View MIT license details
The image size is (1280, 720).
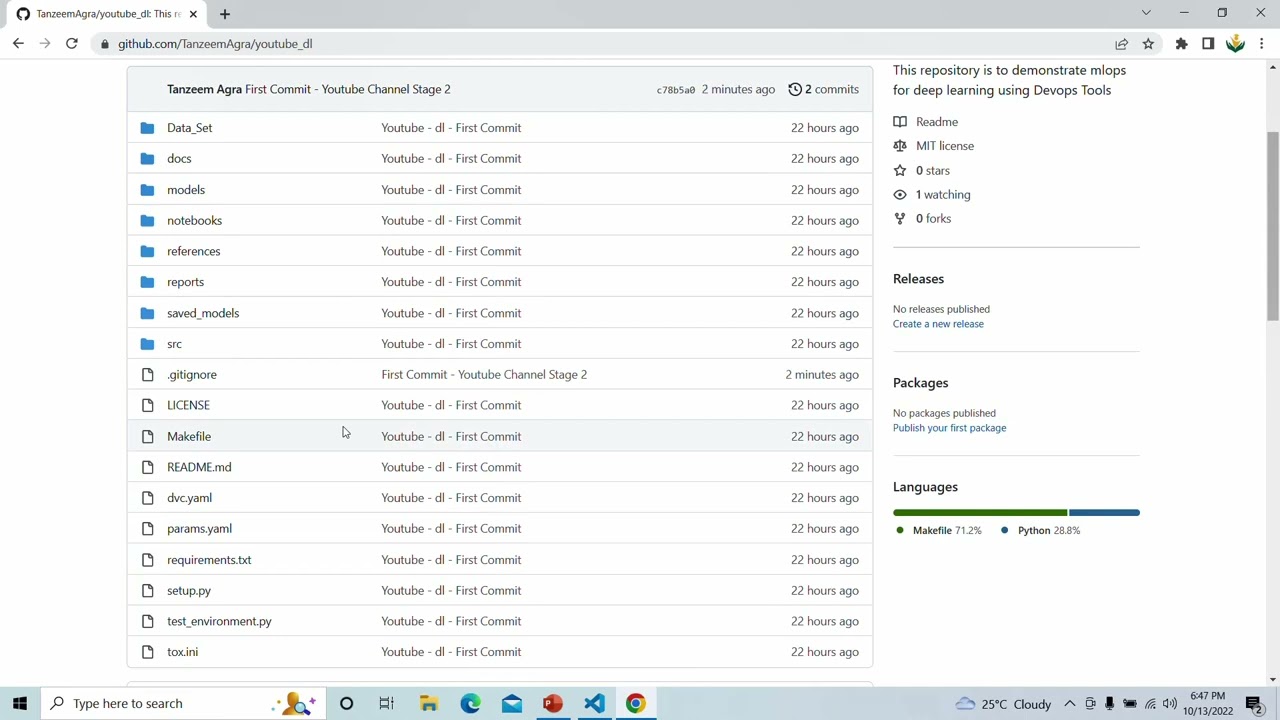tap(934, 146)
